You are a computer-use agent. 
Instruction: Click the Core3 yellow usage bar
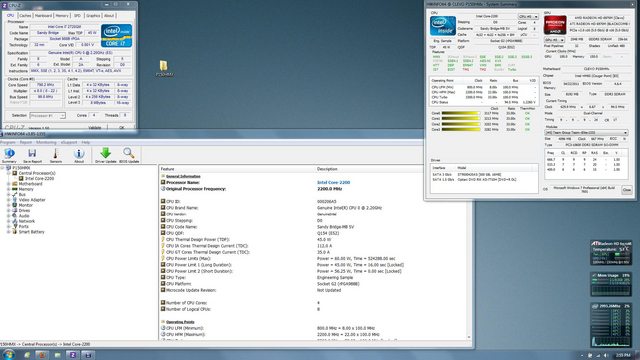[461, 129]
